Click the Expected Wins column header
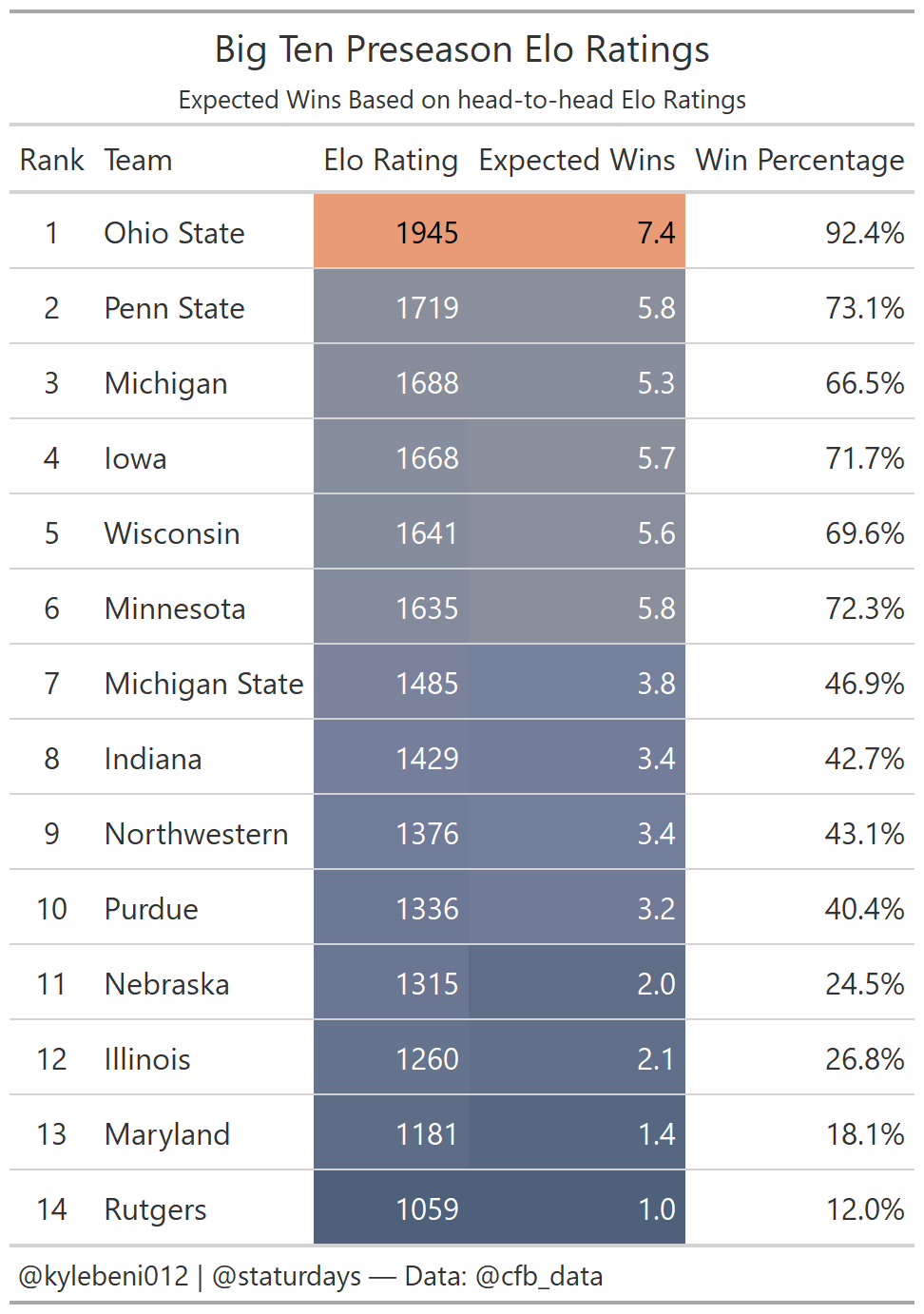This screenshot has height=1314, width=924. tap(576, 161)
